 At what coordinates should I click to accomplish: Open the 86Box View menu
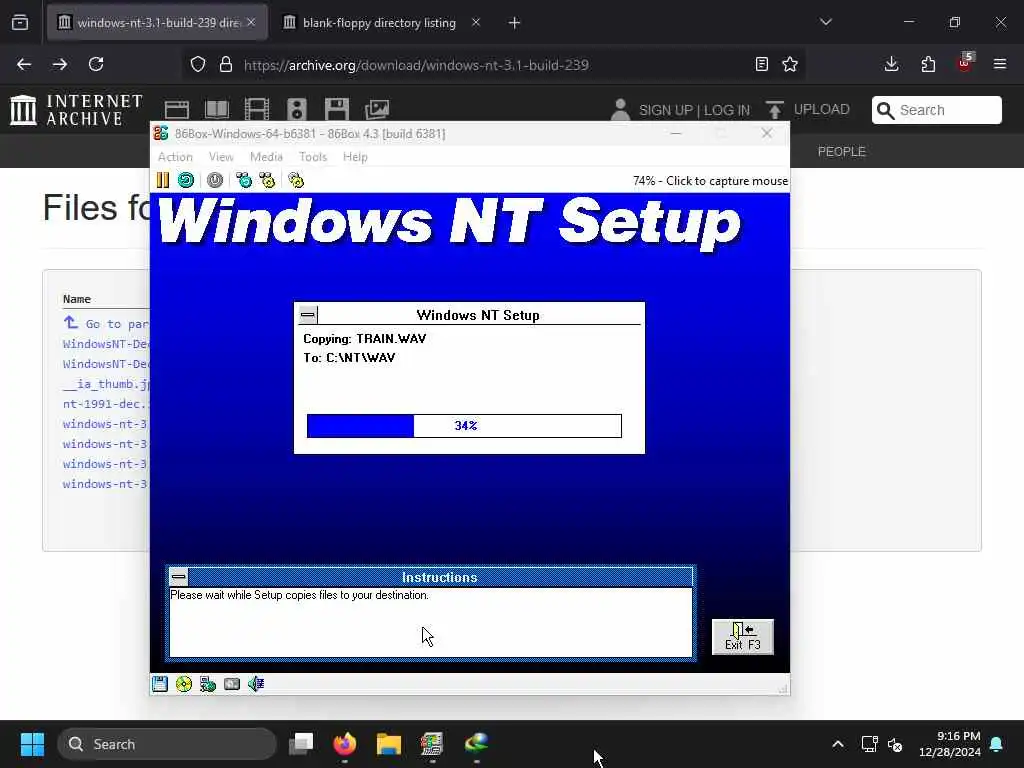221,157
